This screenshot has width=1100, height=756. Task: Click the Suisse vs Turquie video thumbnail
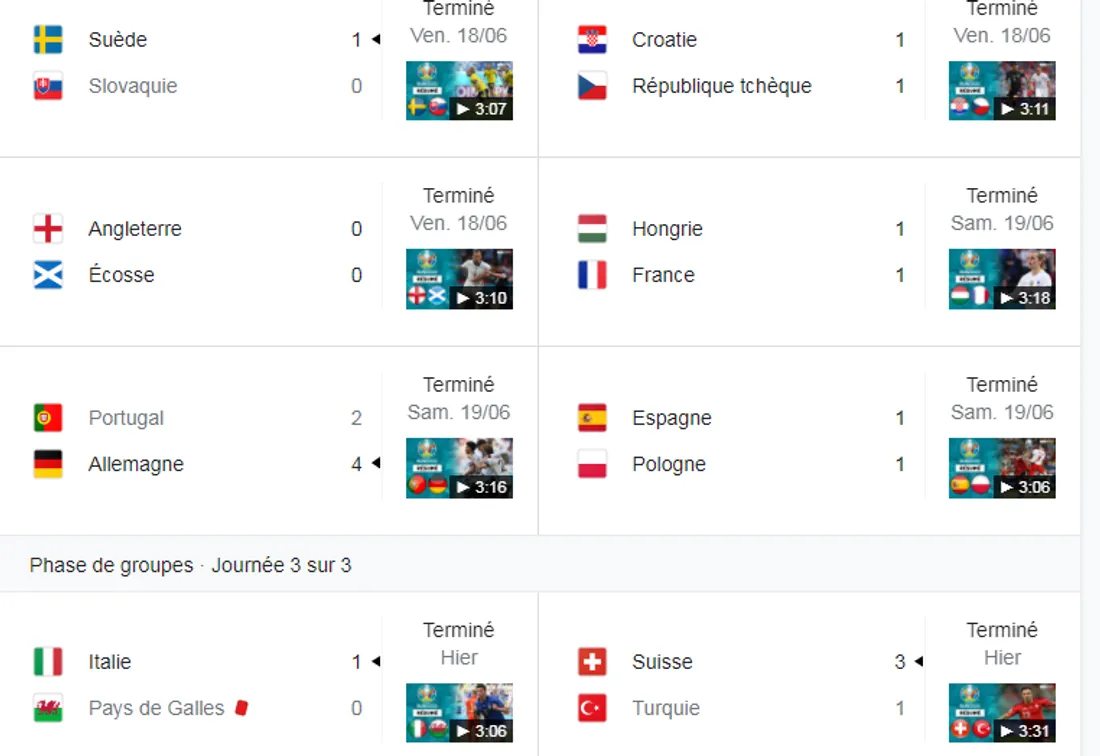click(x=1002, y=712)
